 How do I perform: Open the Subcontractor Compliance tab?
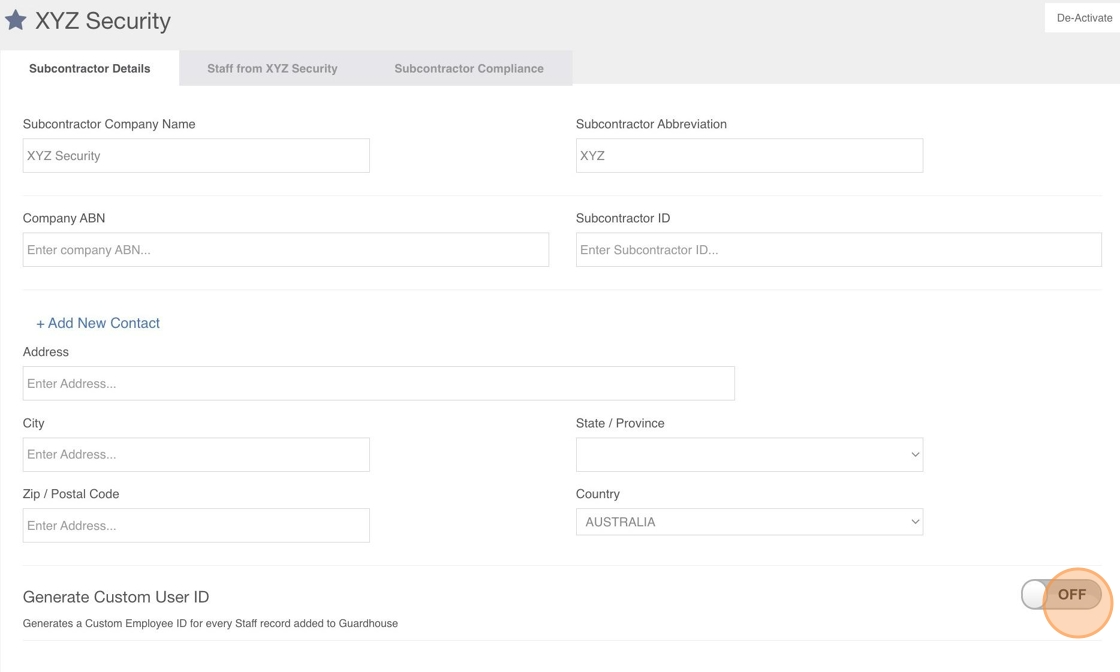coord(469,69)
